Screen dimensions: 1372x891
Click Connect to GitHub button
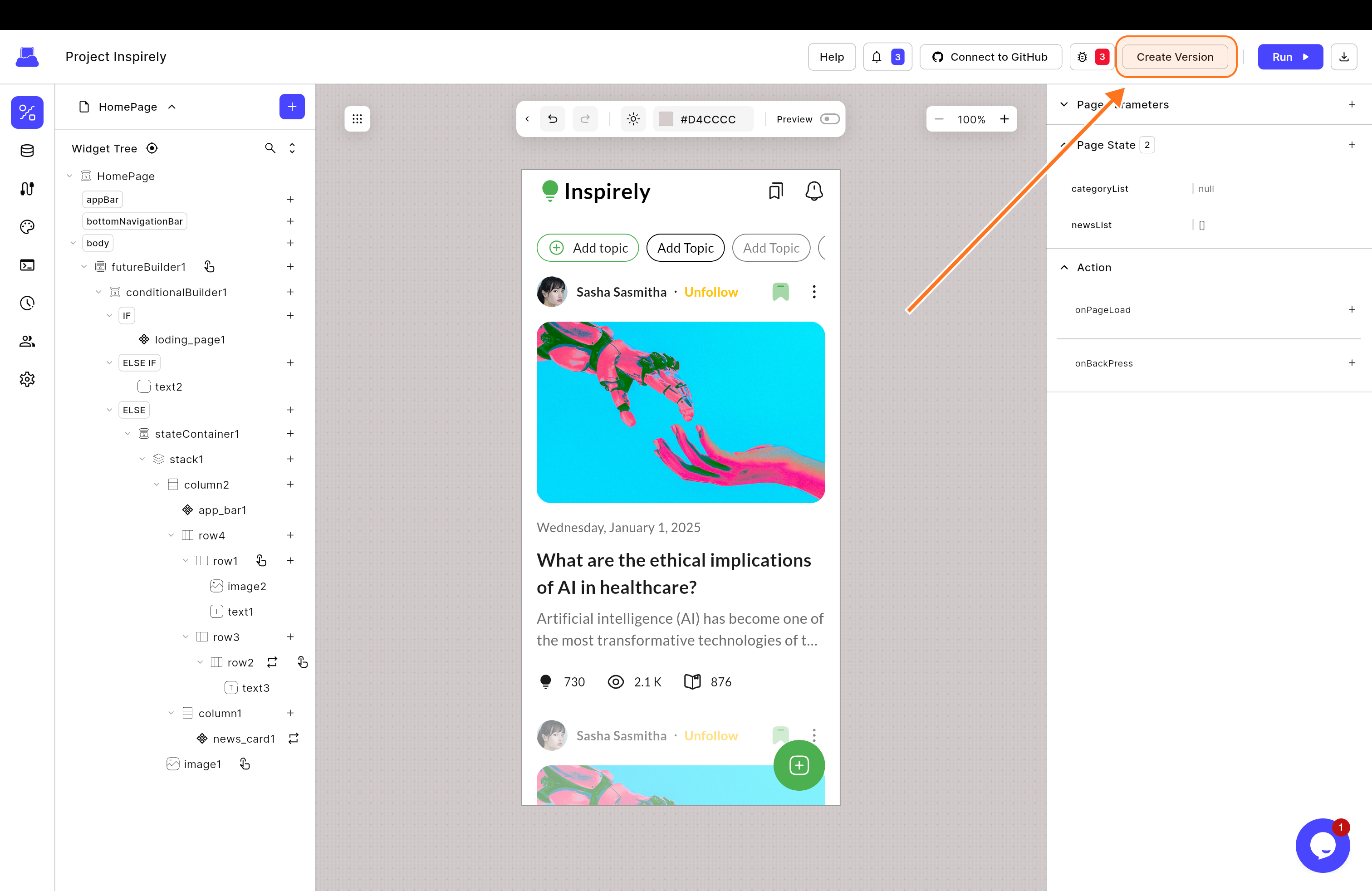click(990, 57)
